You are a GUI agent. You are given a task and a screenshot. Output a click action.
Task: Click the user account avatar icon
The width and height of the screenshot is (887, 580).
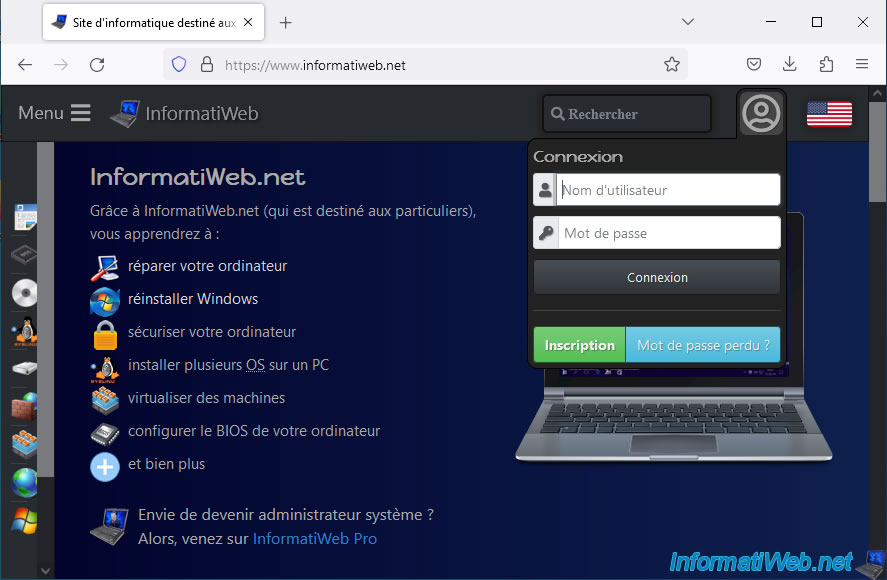coord(761,113)
